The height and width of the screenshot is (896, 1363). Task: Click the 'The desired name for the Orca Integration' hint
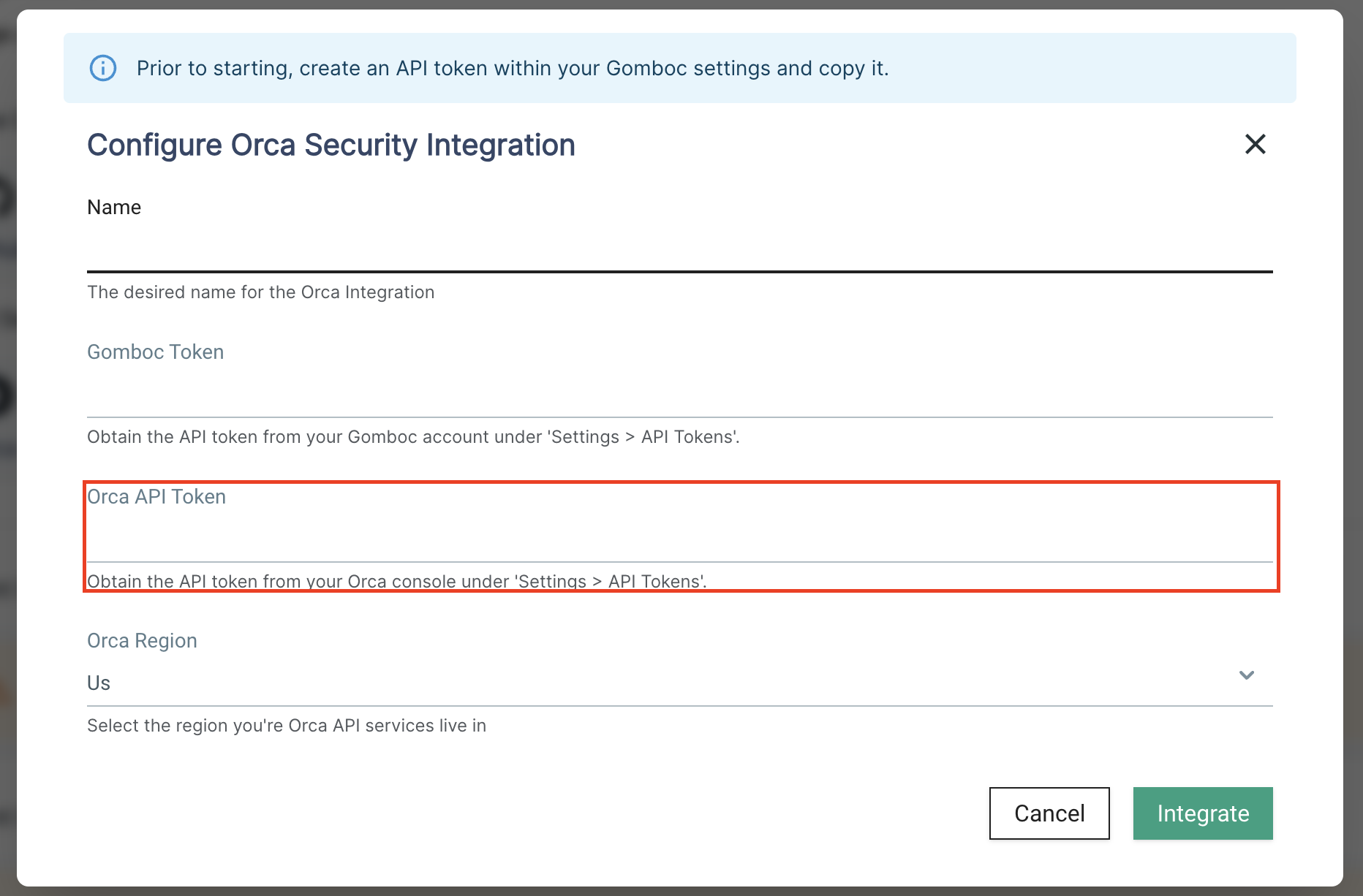pyautogui.click(x=261, y=292)
